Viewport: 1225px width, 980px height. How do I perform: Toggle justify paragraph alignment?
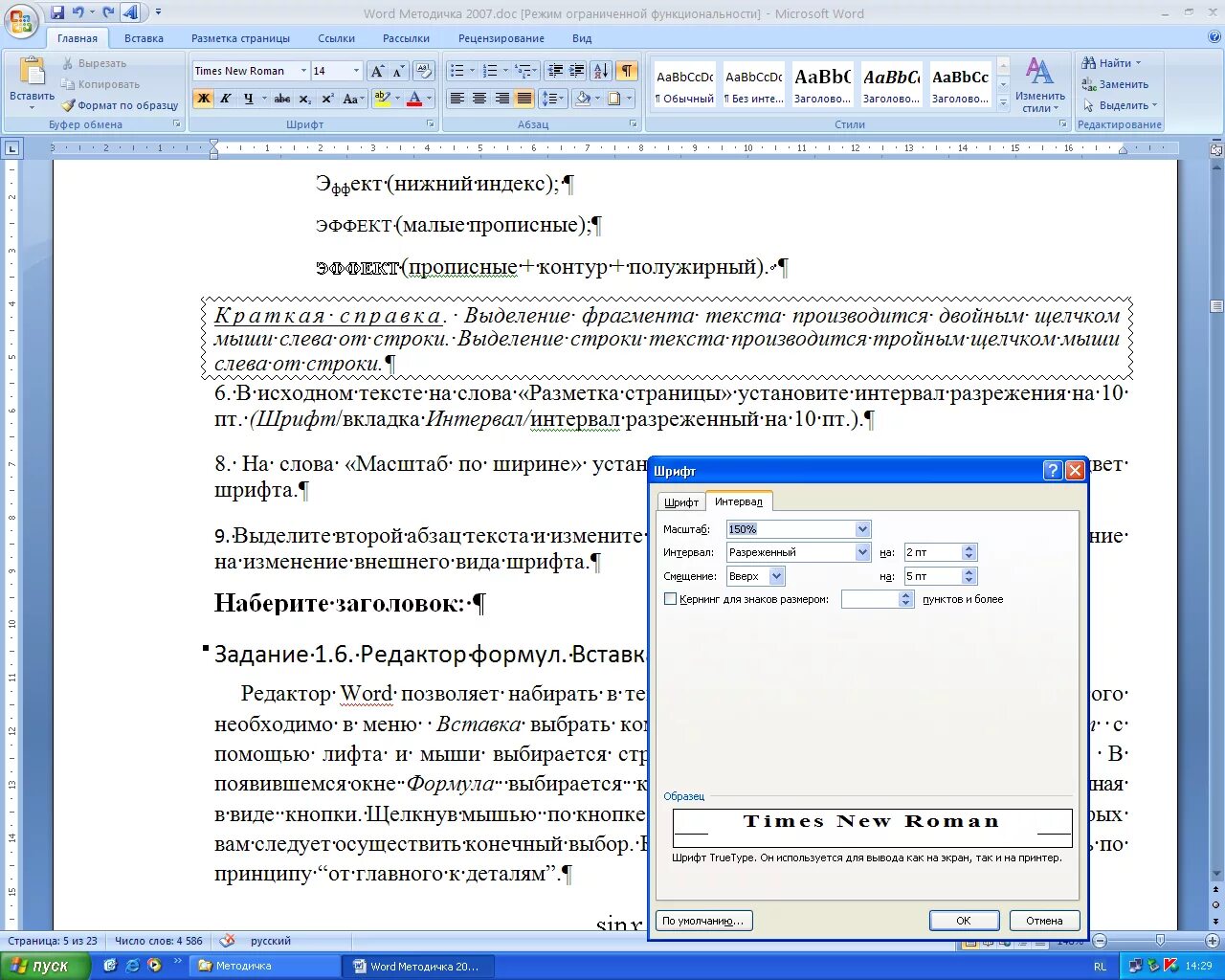point(524,99)
